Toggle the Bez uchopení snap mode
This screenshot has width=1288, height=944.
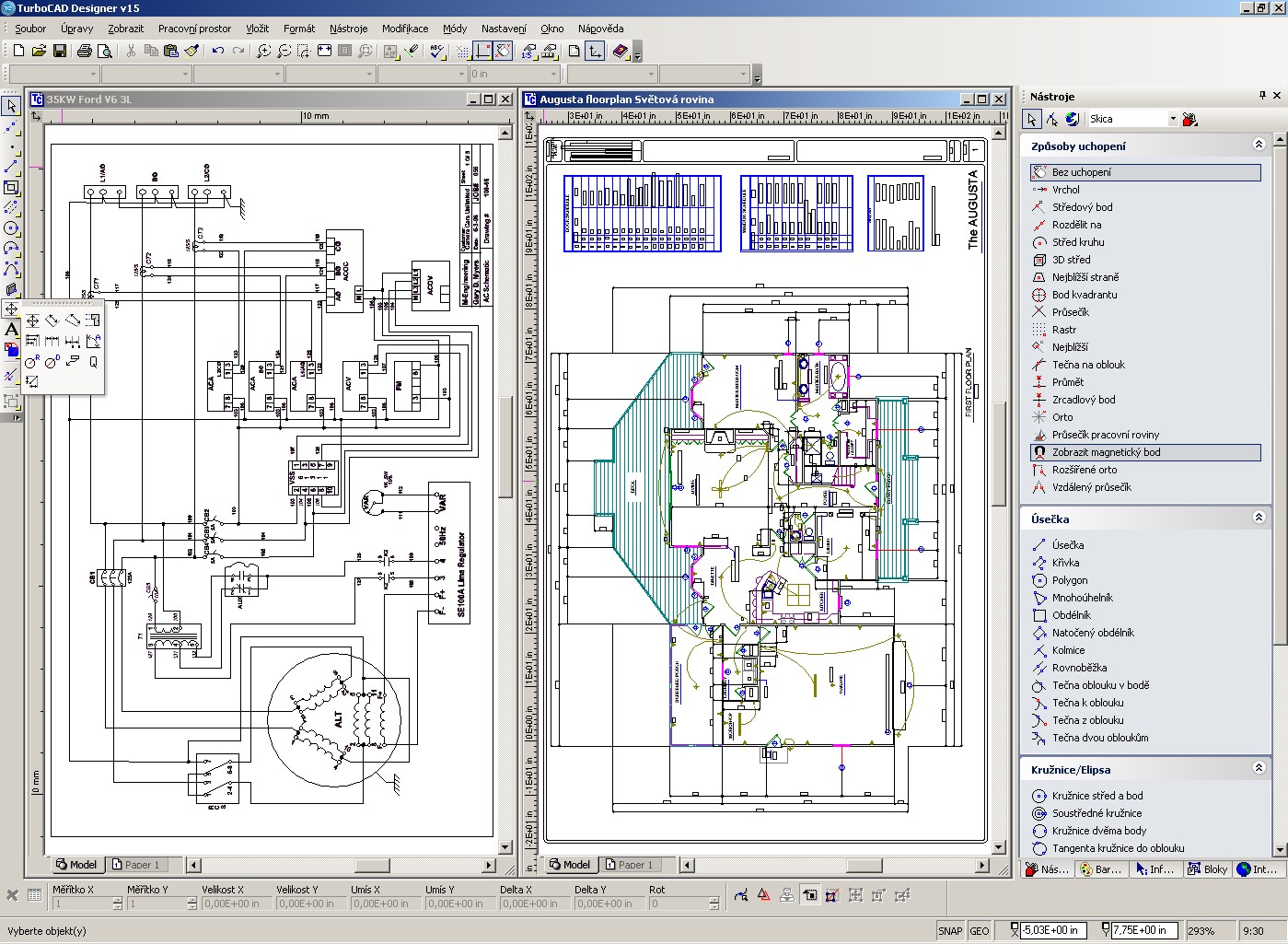1145,172
